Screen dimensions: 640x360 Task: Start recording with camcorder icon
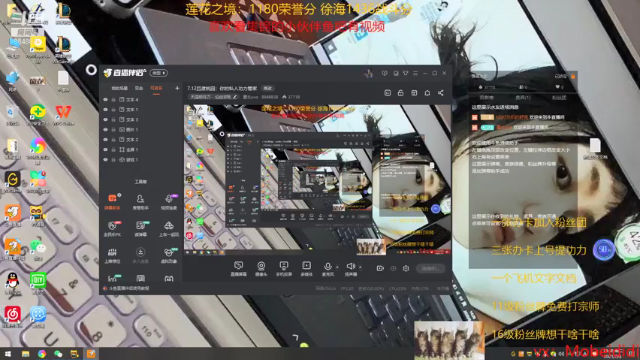click(x=380, y=268)
